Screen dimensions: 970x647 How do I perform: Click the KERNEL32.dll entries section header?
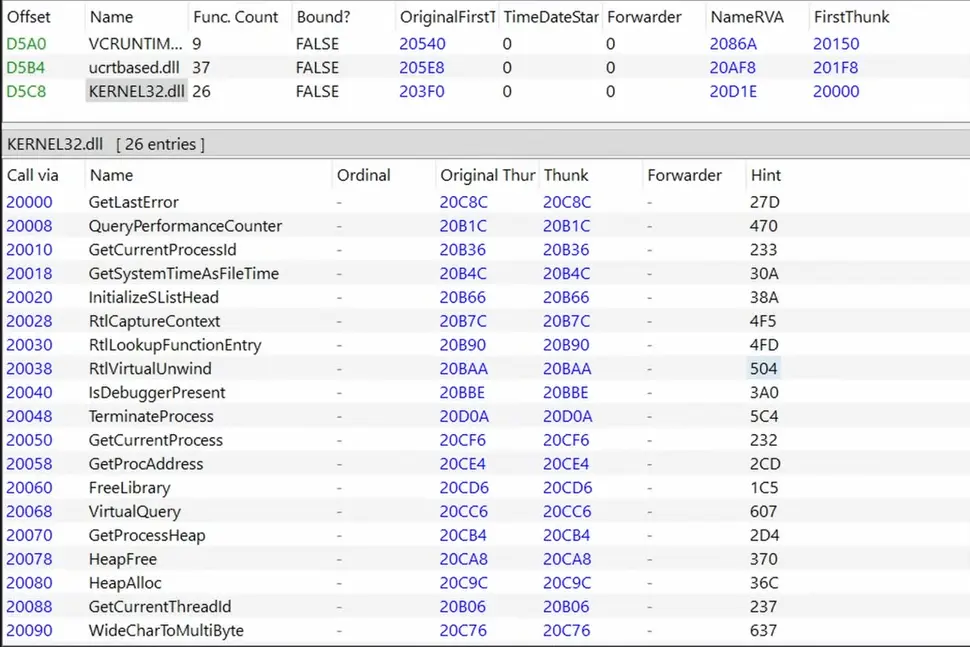(x=106, y=144)
